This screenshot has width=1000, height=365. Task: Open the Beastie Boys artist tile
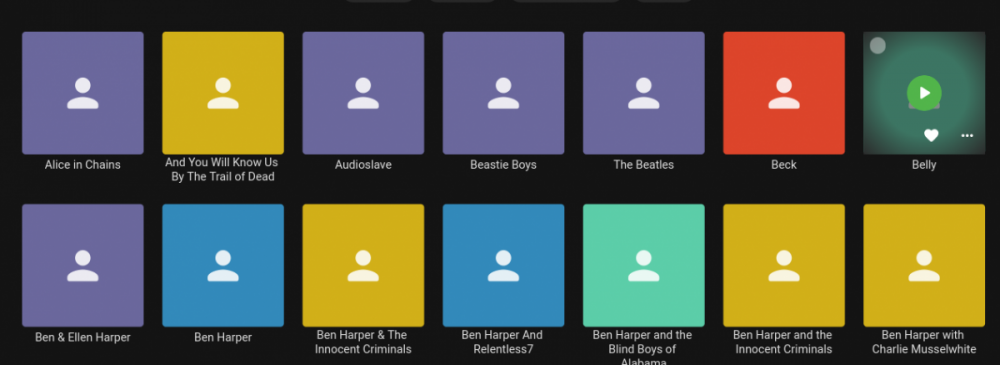click(x=504, y=93)
